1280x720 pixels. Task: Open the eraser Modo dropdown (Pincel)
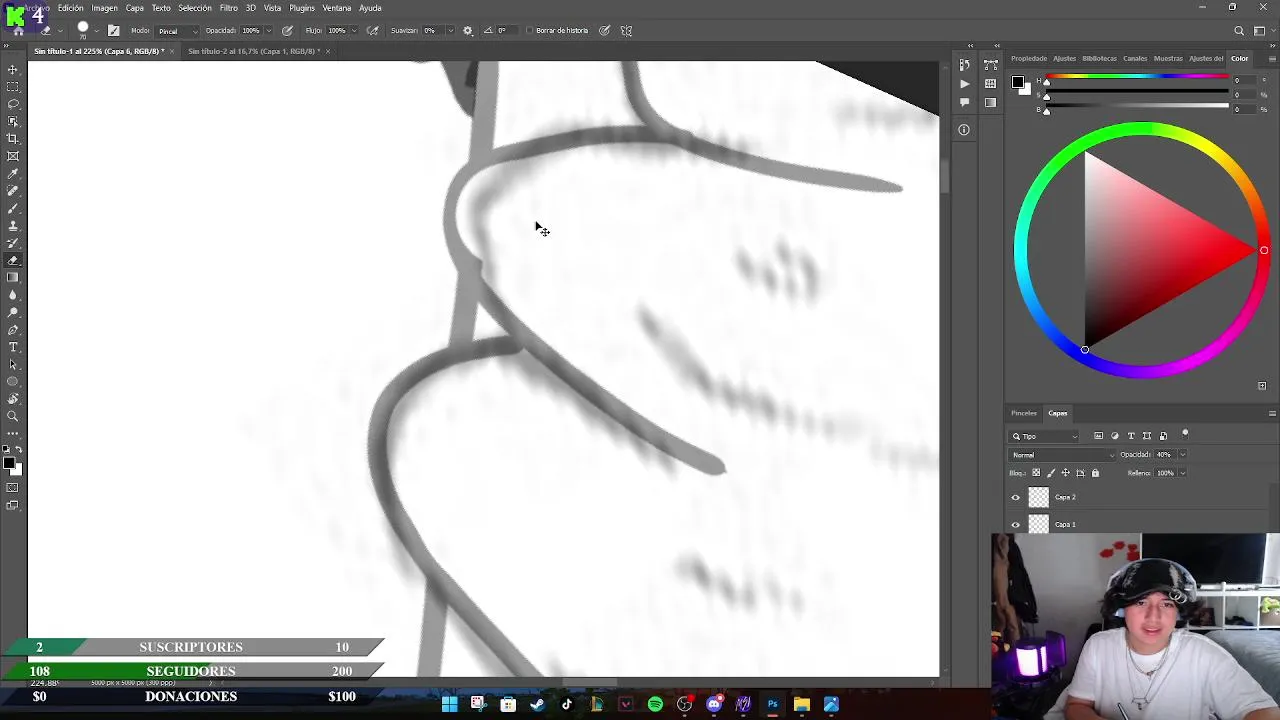tap(177, 31)
